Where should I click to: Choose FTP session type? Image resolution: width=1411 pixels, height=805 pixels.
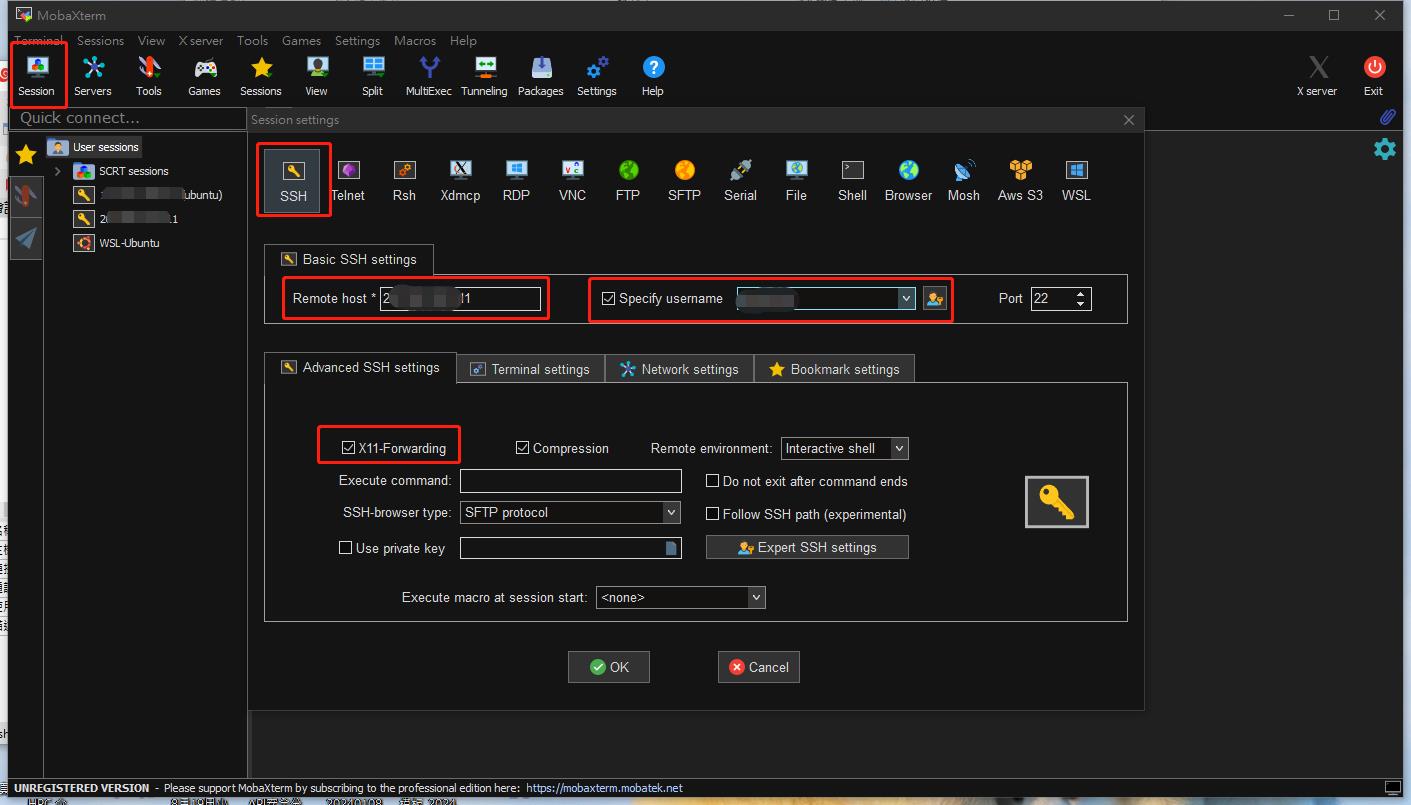point(628,181)
